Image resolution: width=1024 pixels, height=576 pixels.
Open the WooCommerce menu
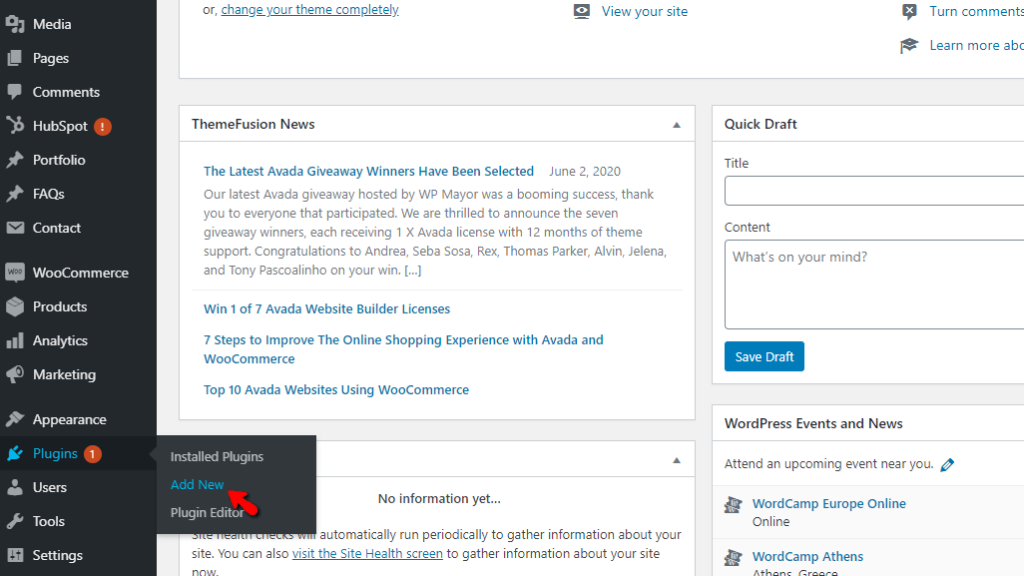tap(78, 272)
